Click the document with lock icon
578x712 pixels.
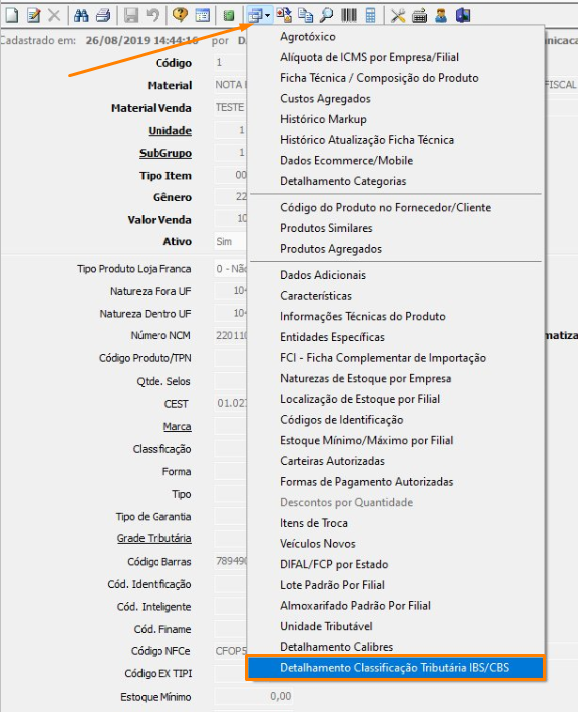click(284, 15)
